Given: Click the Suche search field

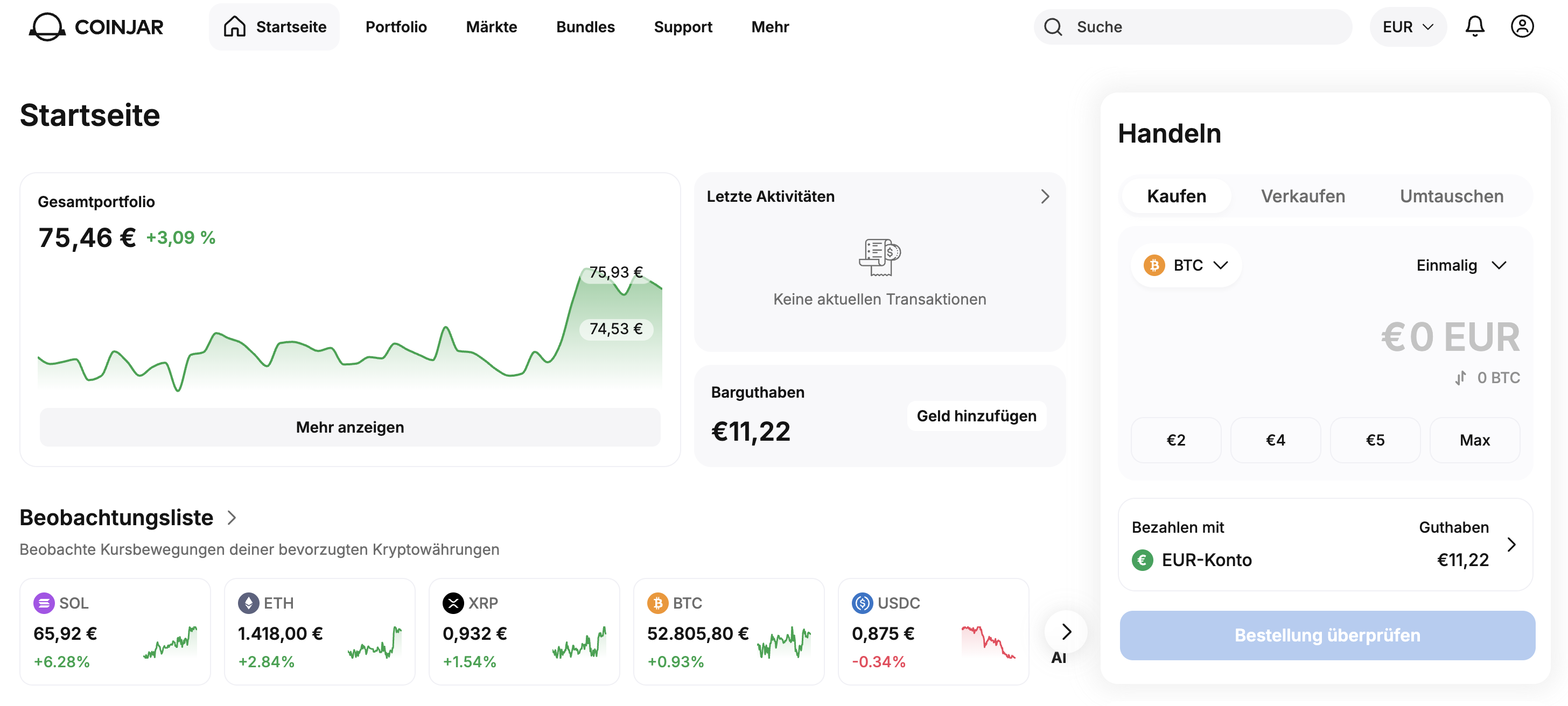Looking at the screenshot, I should point(1193,27).
